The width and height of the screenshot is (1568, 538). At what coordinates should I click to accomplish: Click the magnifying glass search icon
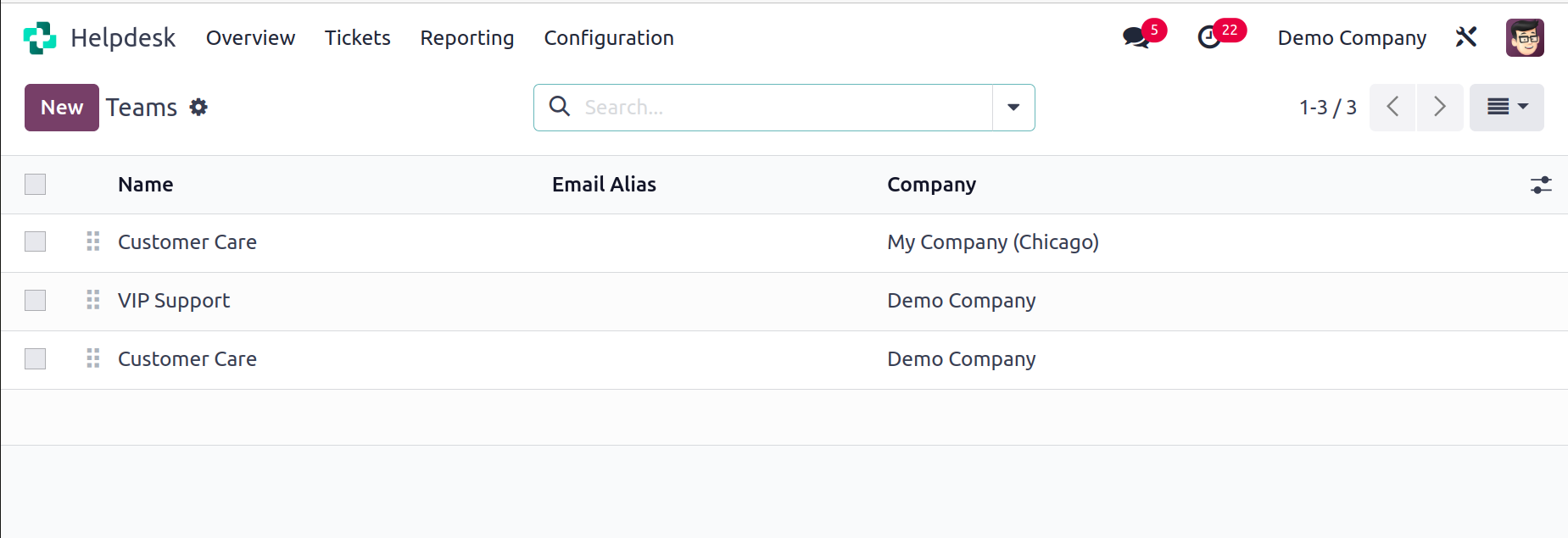pos(560,107)
